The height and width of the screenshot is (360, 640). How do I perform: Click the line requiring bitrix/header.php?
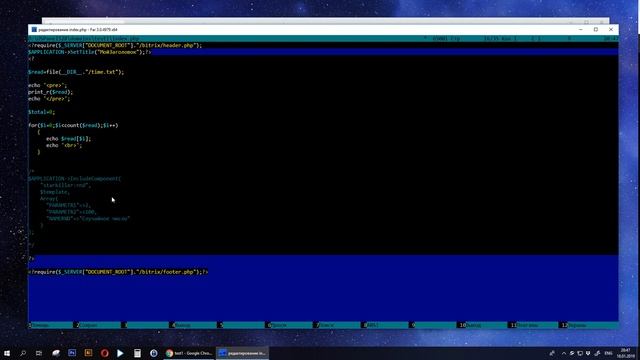[x=115, y=45]
